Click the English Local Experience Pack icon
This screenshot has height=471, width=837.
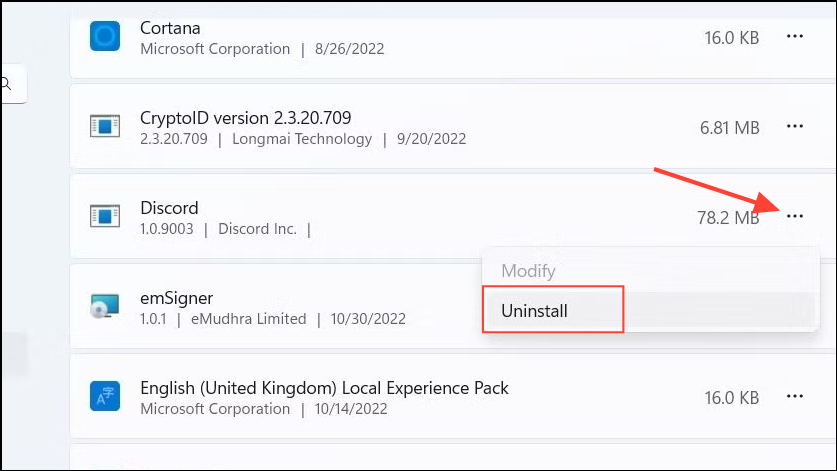[105, 396]
